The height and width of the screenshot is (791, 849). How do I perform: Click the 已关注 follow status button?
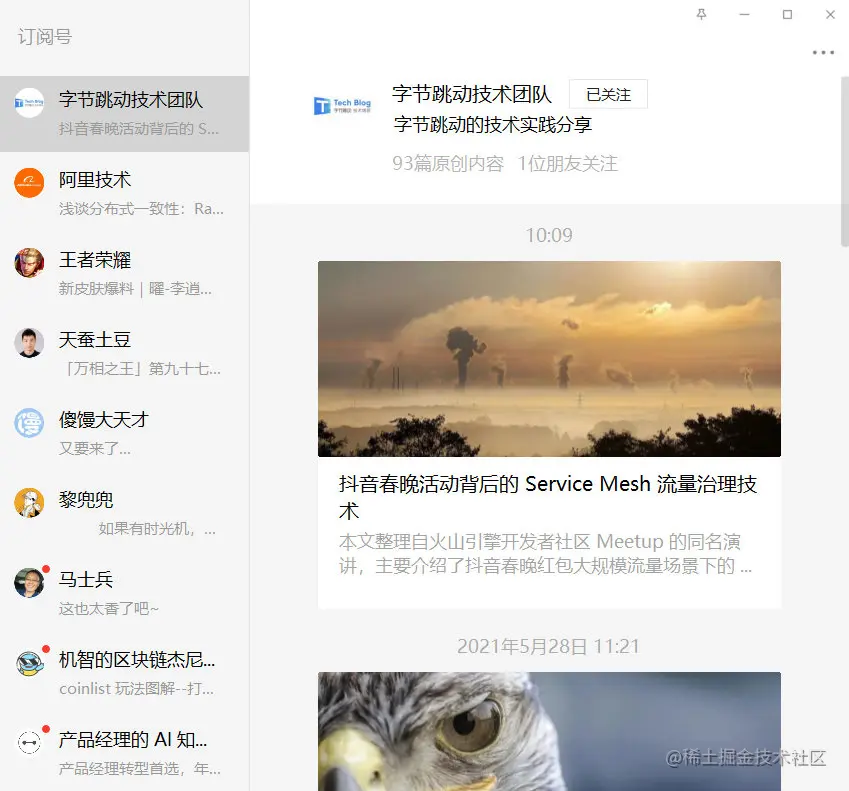click(x=608, y=94)
